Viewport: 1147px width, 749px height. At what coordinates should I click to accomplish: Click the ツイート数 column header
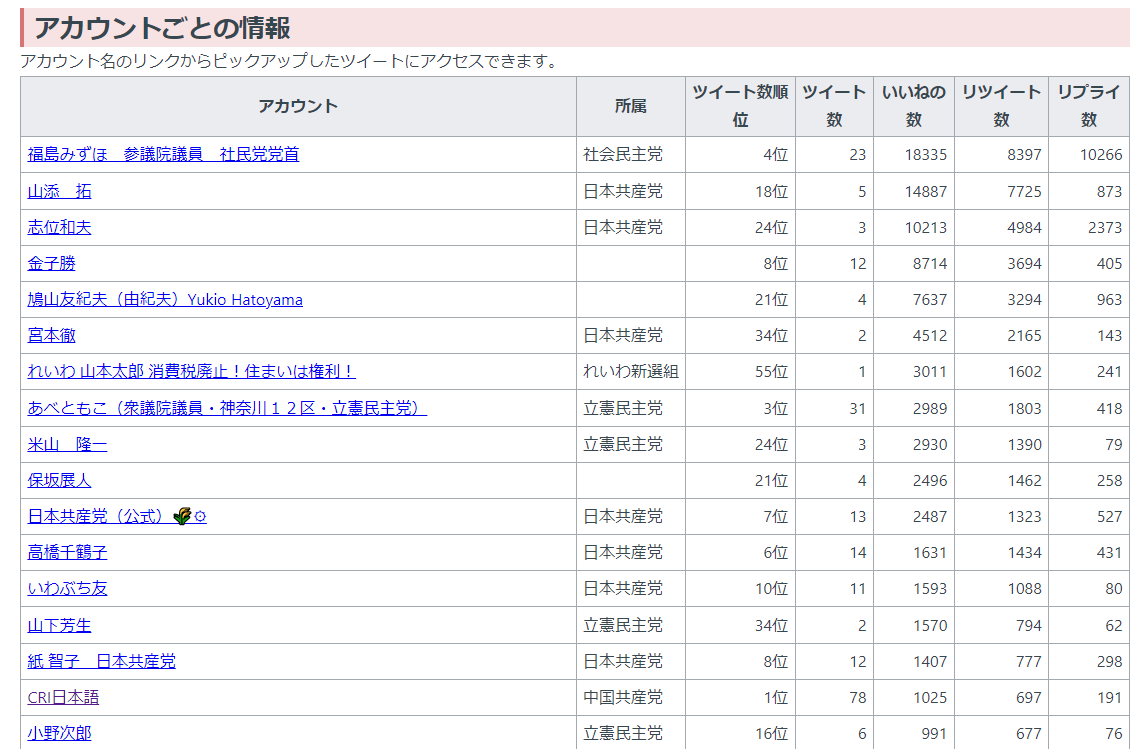point(835,106)
